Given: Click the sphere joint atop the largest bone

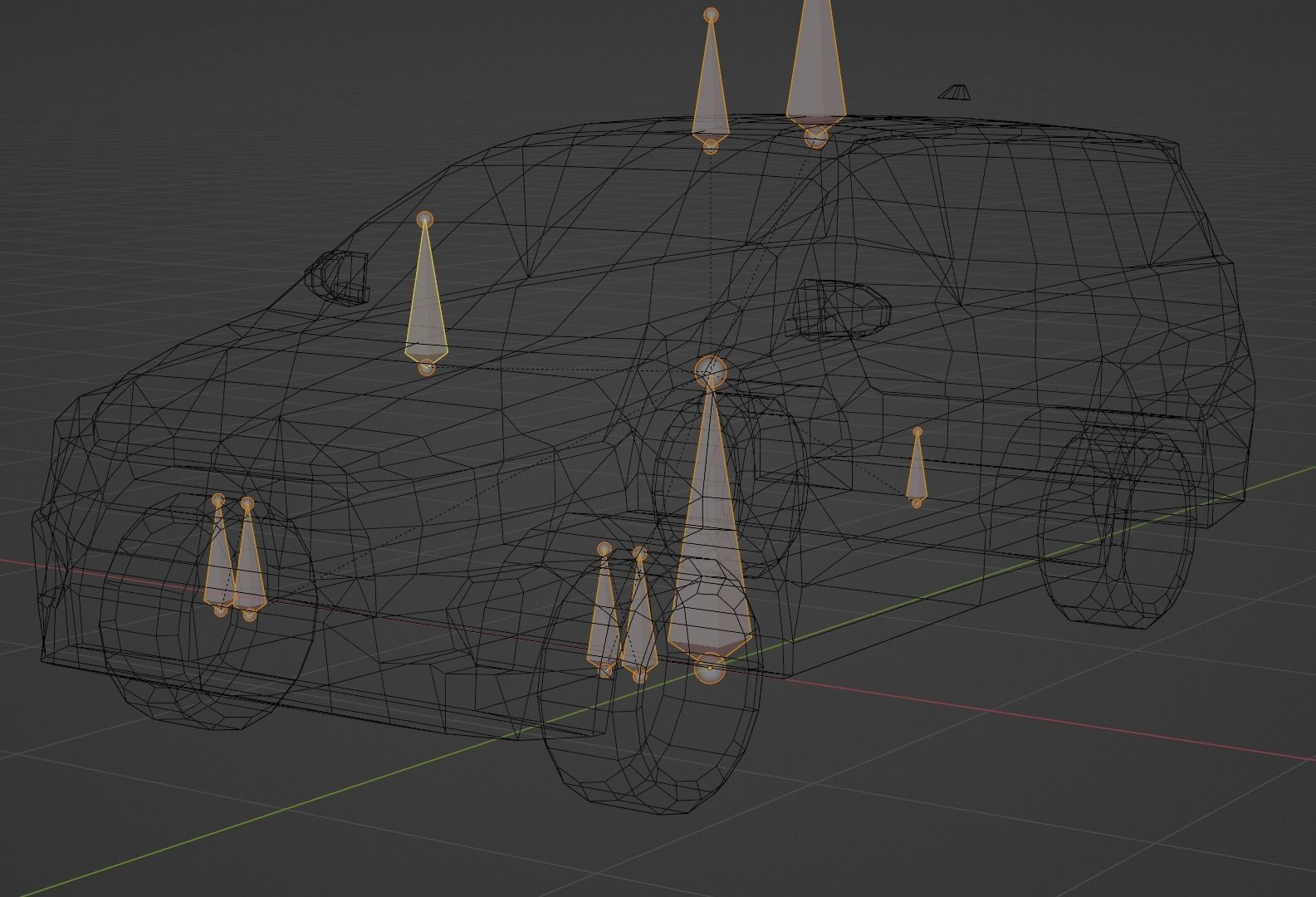Looking at the screenshot, I should (x=710, y=372).
